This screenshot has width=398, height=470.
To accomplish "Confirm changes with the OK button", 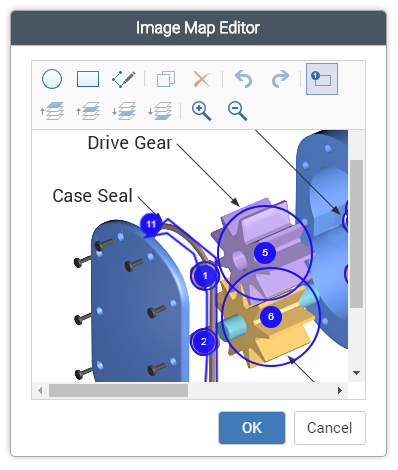I will (x=252, y=428).
